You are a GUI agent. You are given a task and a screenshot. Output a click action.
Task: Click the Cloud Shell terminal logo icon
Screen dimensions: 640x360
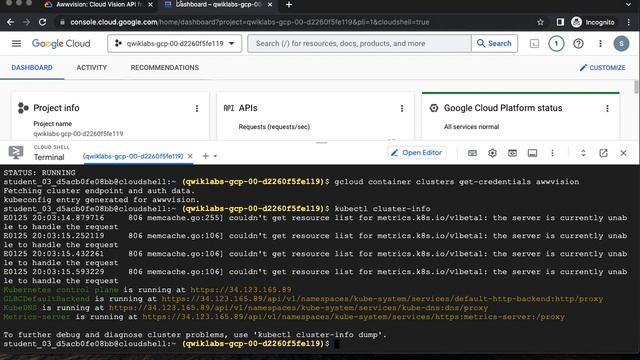pos(16,153)
